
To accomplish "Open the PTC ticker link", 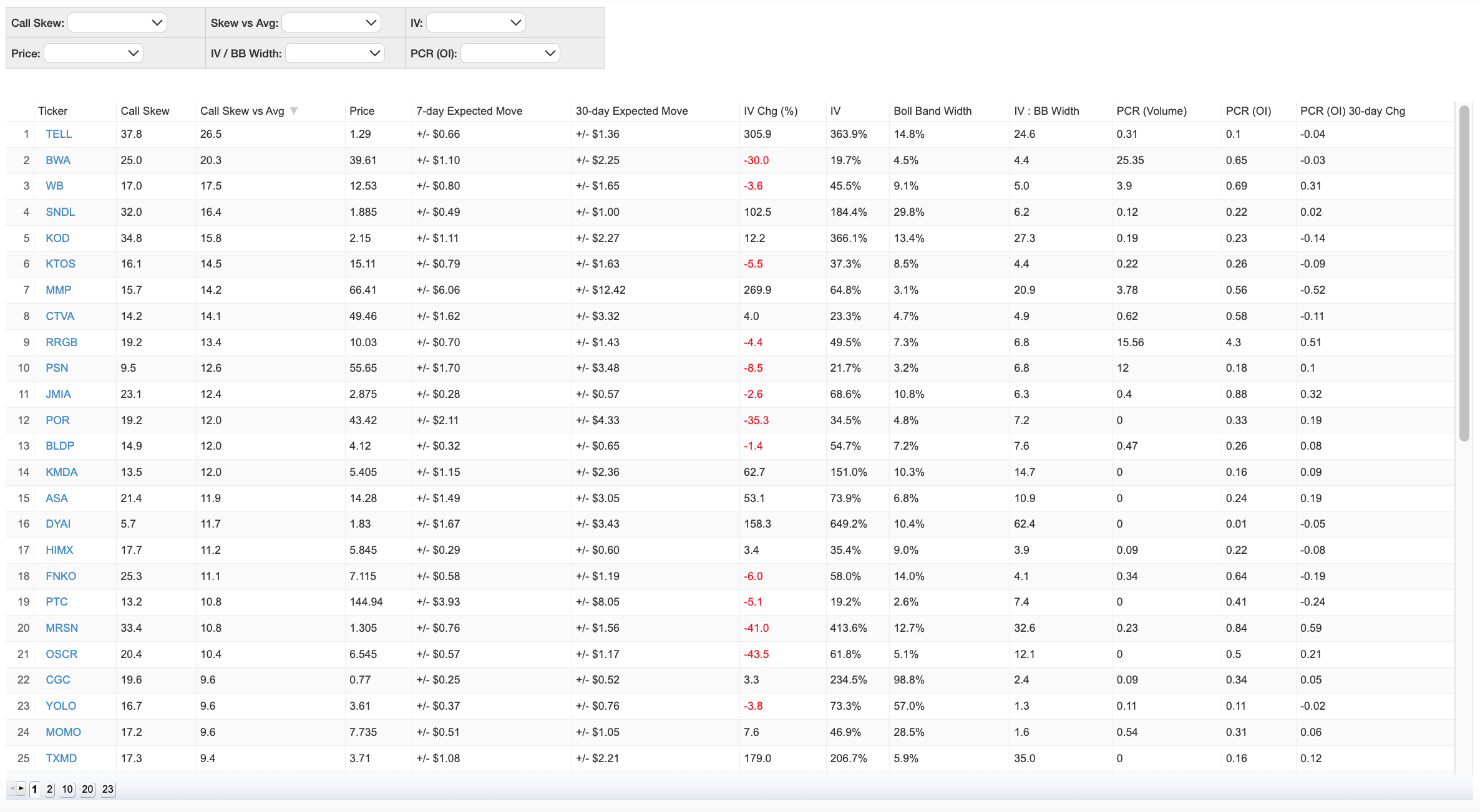I will (56, 602).
